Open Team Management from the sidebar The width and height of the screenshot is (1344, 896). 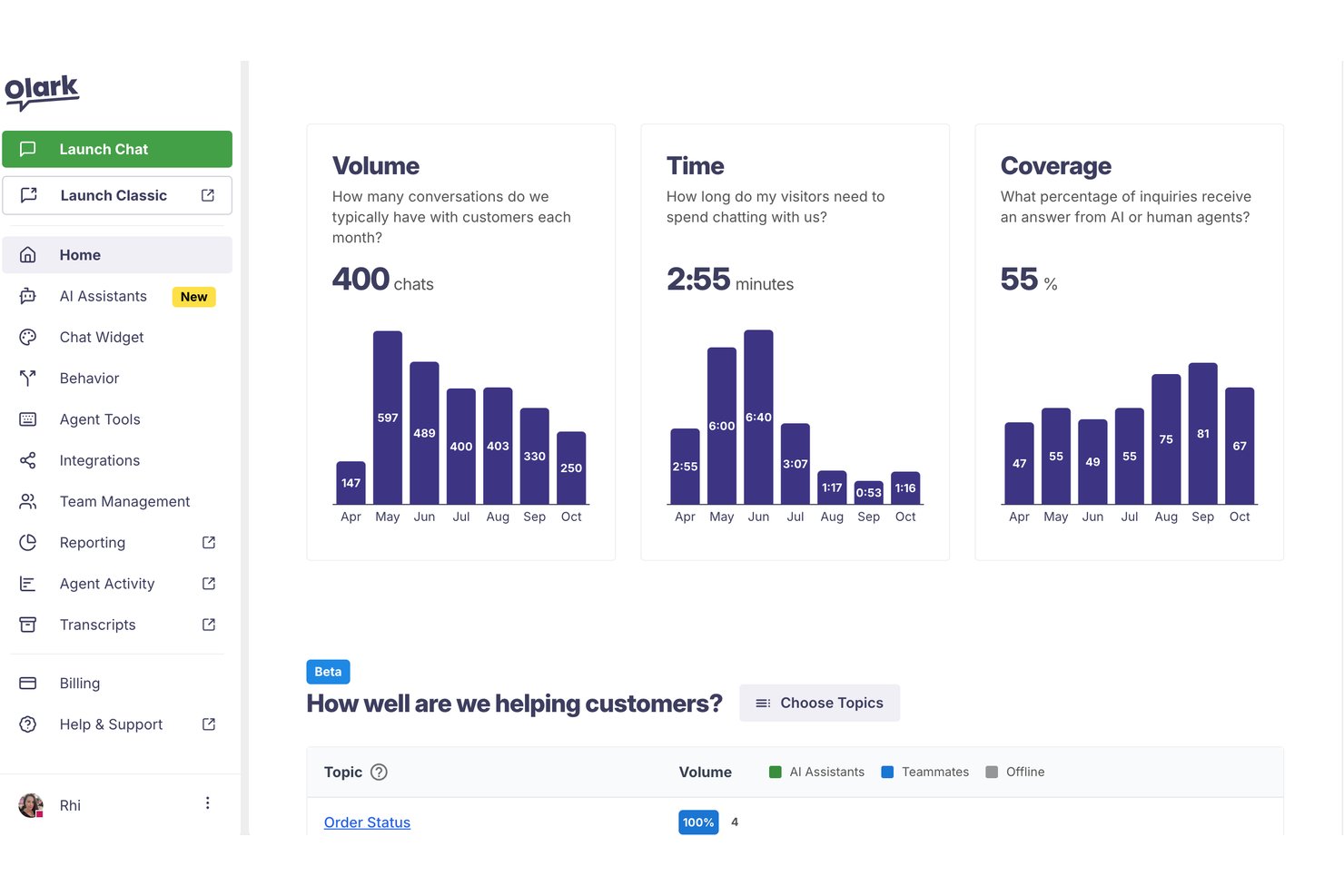[117, 501]
